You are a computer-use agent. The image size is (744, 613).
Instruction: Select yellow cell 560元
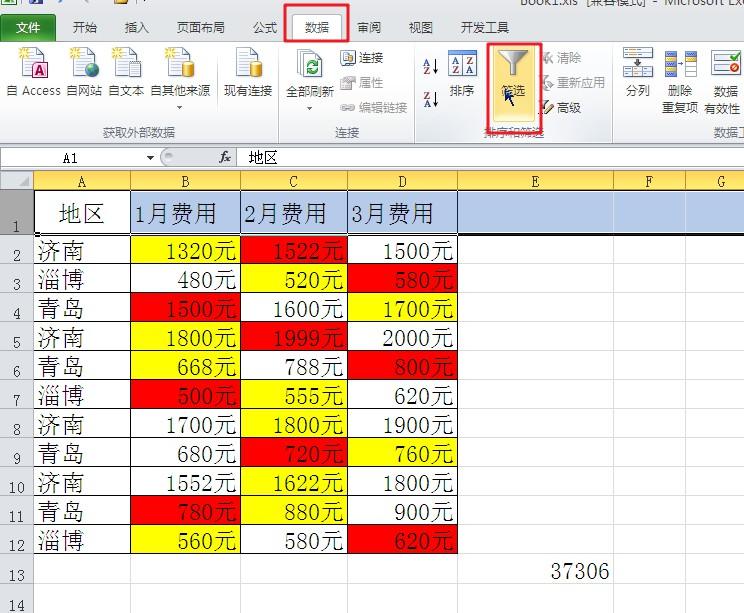pos(186,539)
